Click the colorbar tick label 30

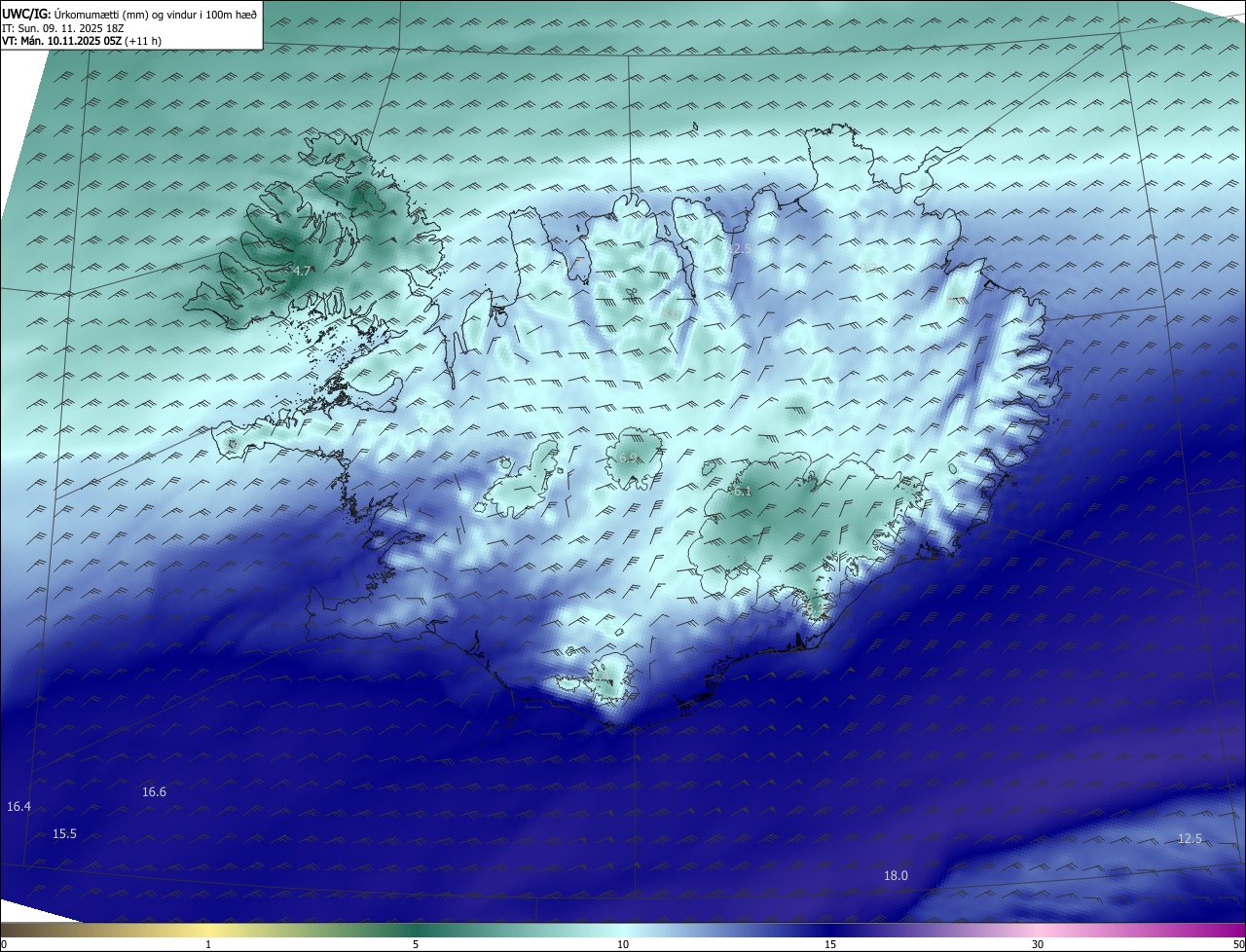point(1038,945)
